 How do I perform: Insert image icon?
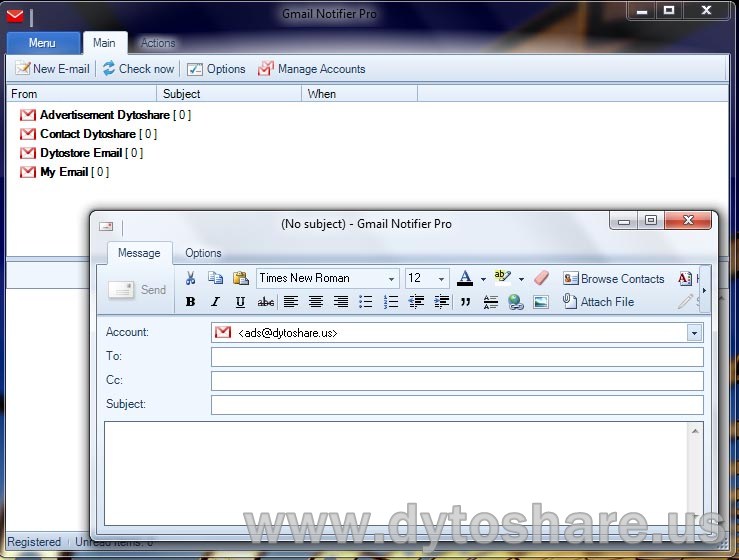point(541,302)
